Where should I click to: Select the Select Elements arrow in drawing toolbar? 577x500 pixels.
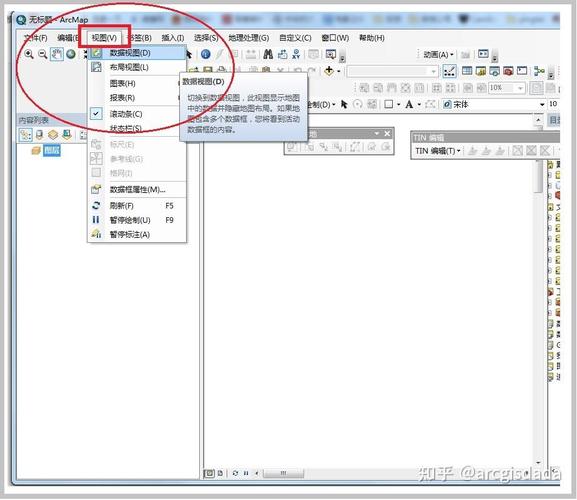click(344, 104)
